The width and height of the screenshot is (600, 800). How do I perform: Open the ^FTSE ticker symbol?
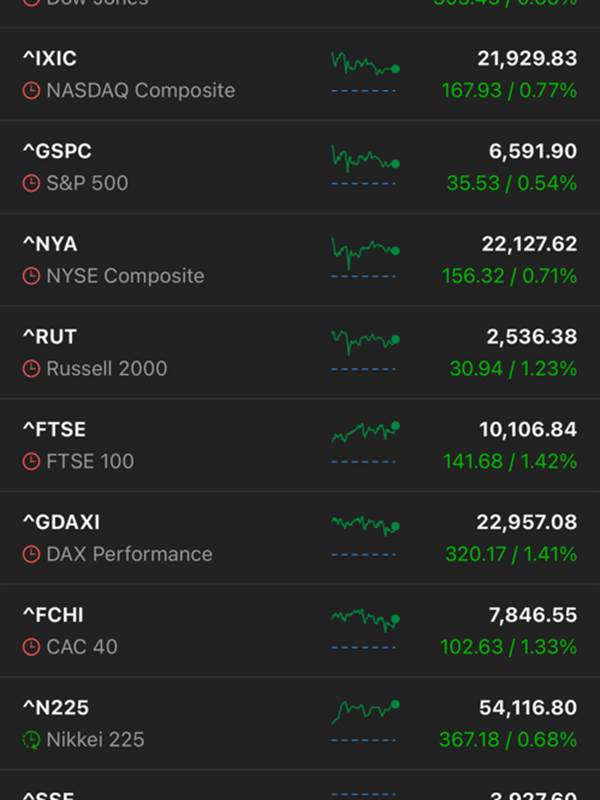coord(54,429)
